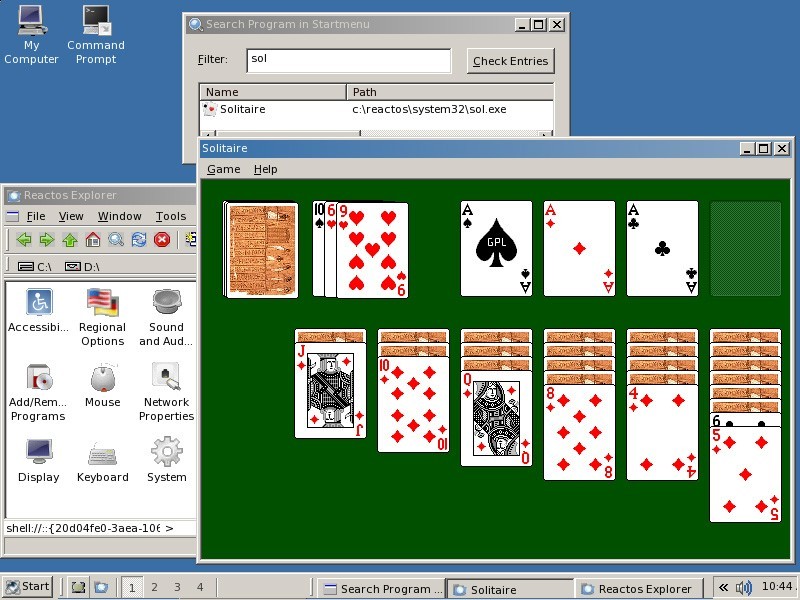Select the Queen of diamonds card

tap(496, 418)
